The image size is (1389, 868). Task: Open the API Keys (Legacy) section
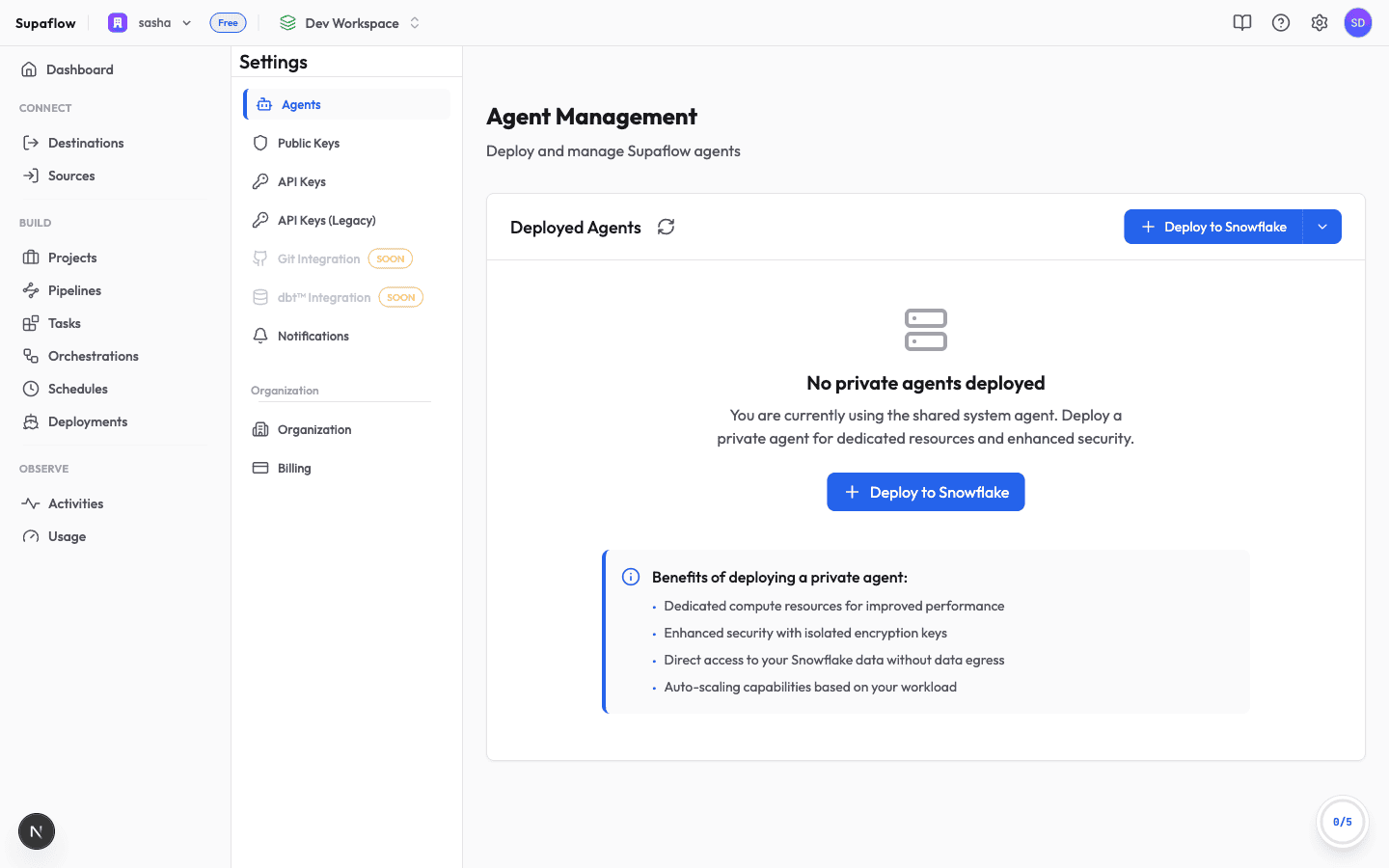click(347, 220)
